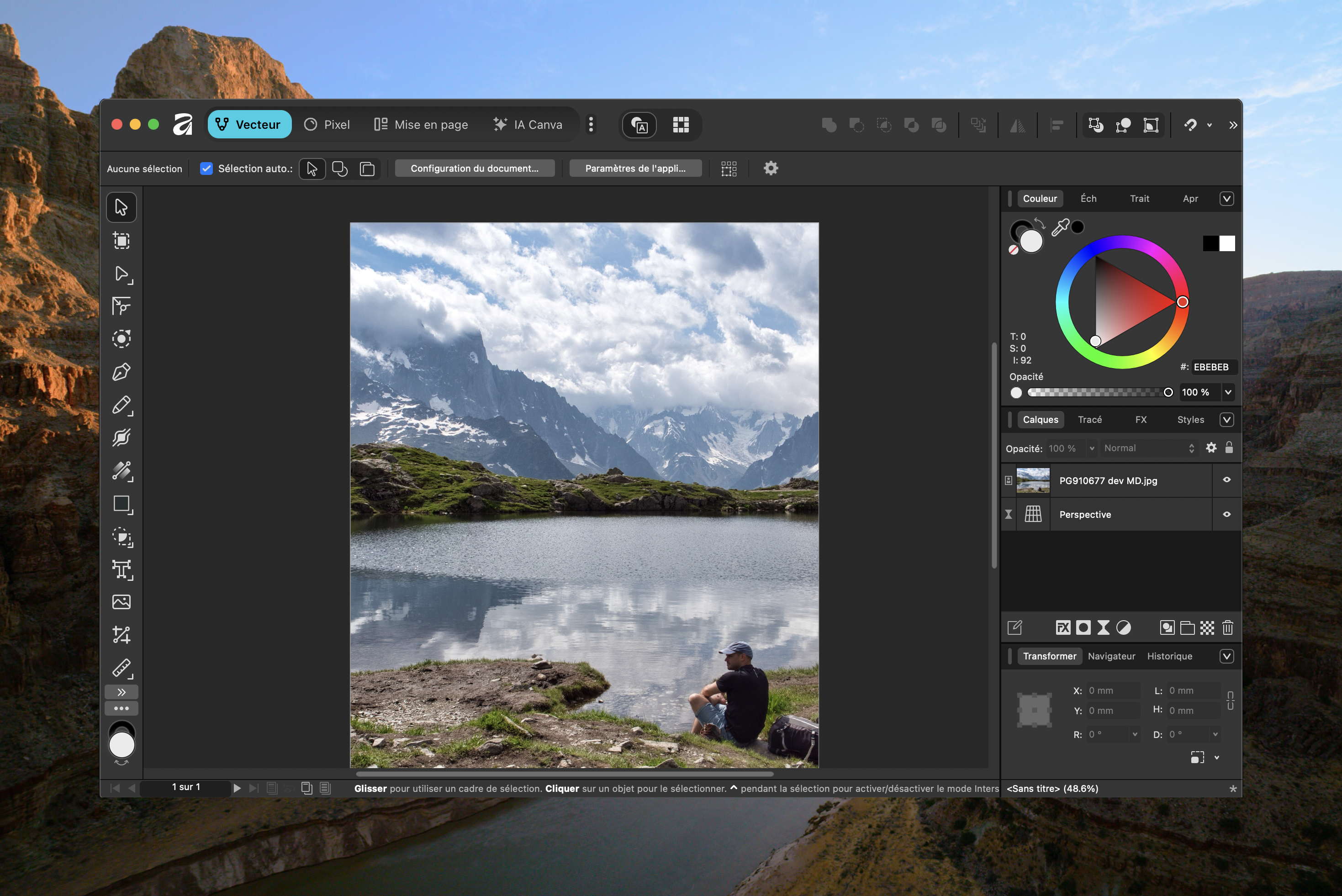Expand the rotation R angle dropdown
The image size is (1342, 896).
click(1136, 734)
